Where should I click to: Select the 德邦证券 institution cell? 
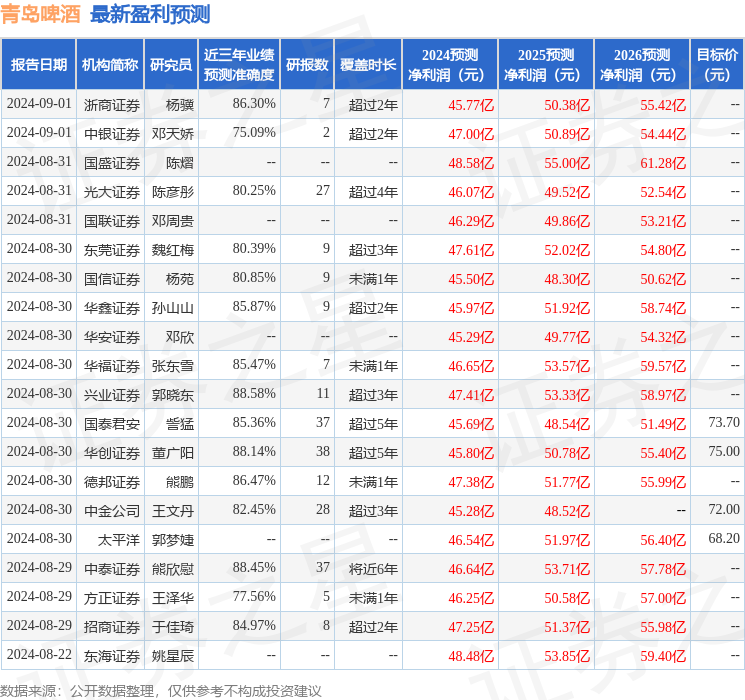pos(112,482)
